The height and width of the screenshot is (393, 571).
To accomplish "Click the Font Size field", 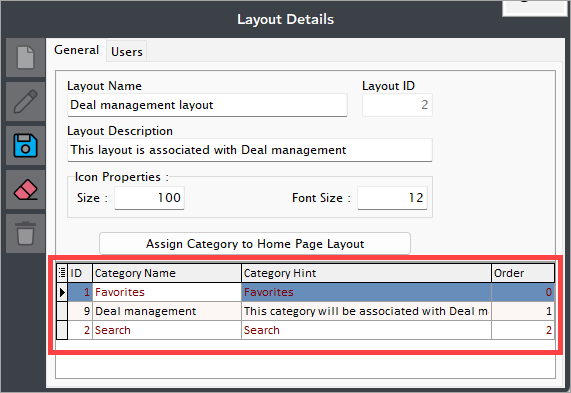I will pos(392,198).
